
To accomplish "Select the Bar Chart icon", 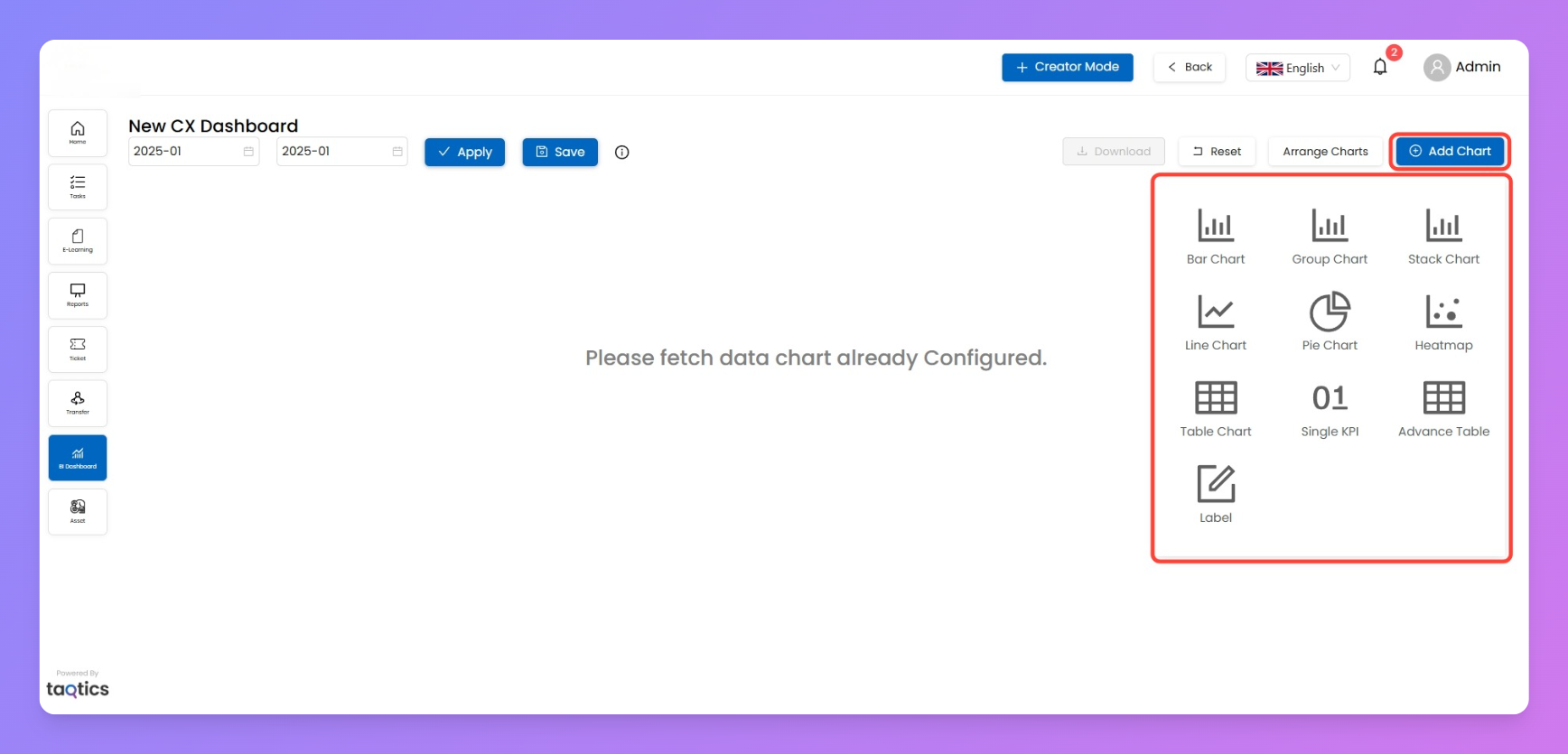I will (1215, 226).
